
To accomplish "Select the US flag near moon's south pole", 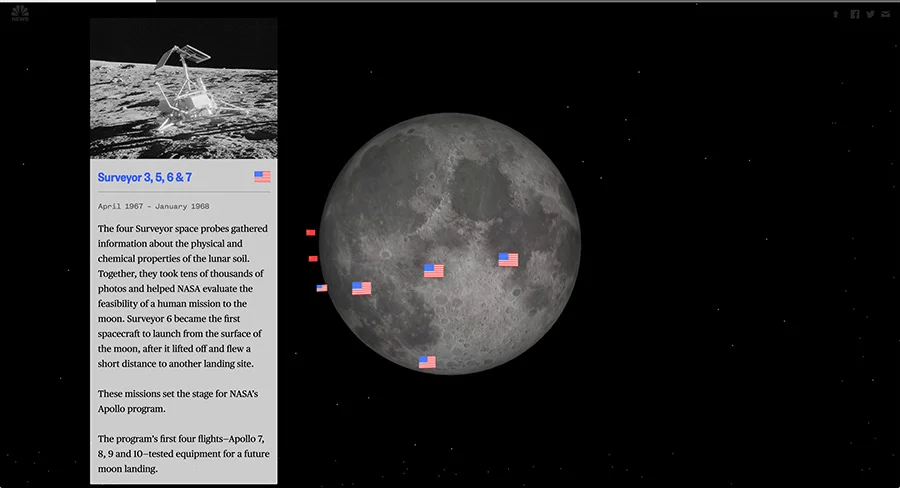I will (x=427, y=362).
